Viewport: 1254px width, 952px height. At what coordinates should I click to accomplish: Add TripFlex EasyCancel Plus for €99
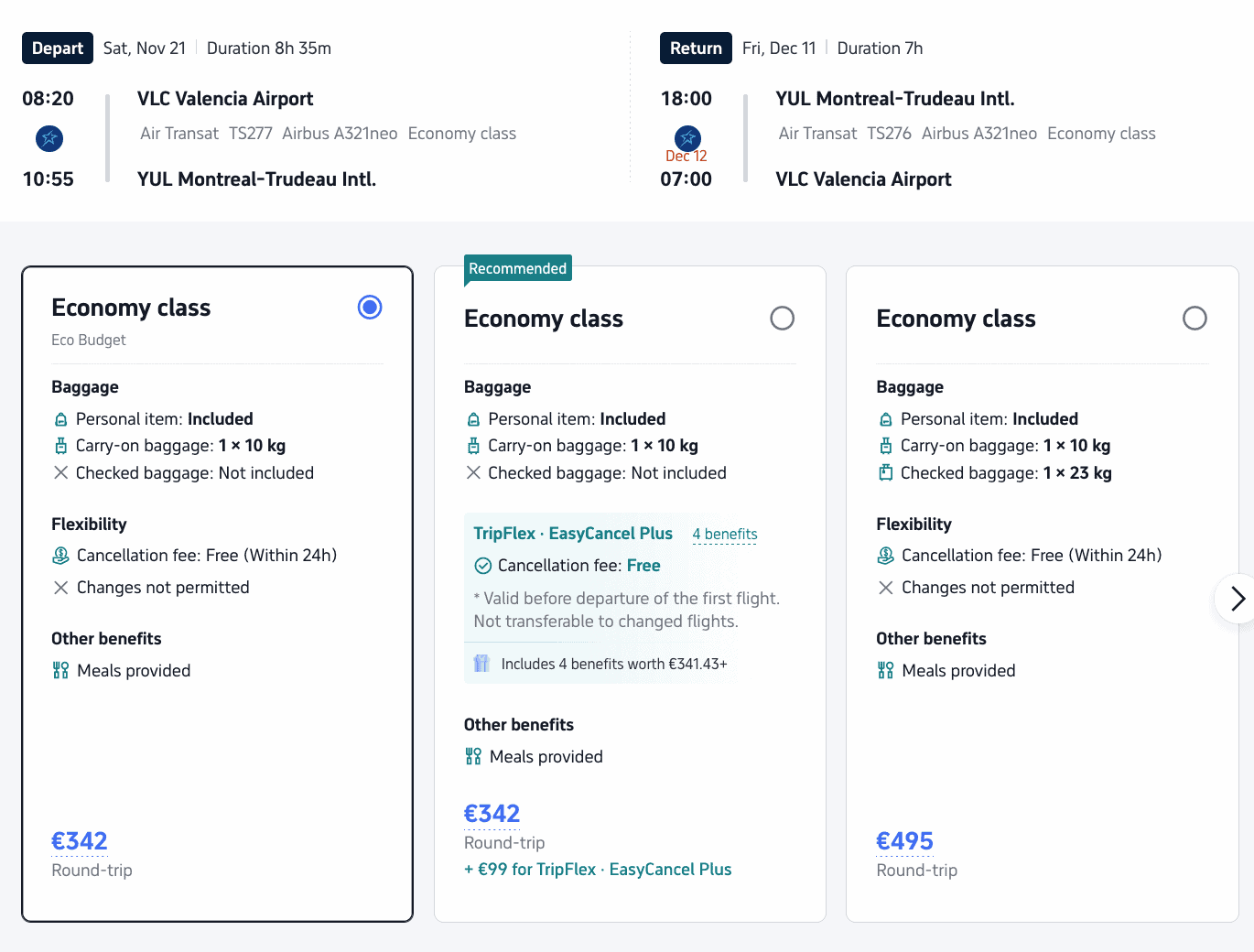coord(598,870)
